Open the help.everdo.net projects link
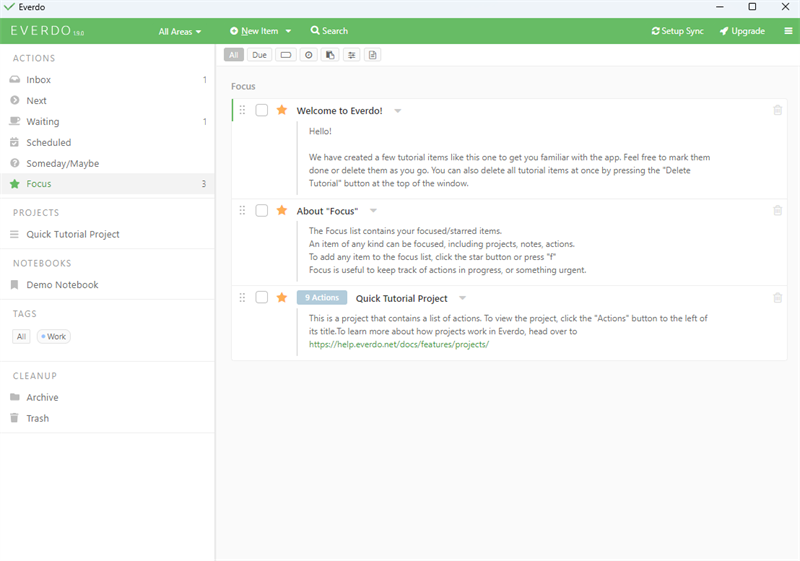Screen dimensions: 800x561 399,344
